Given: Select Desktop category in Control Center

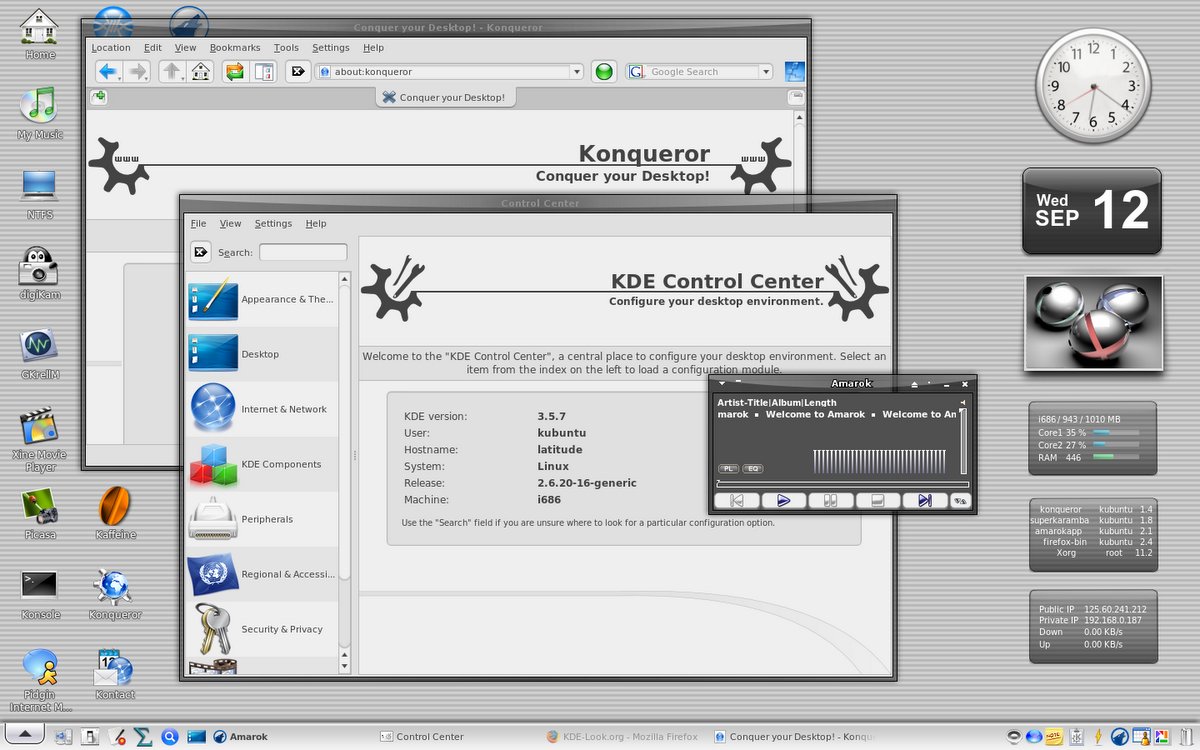Looking at the screenshot, I should click(x=263, y=354).
